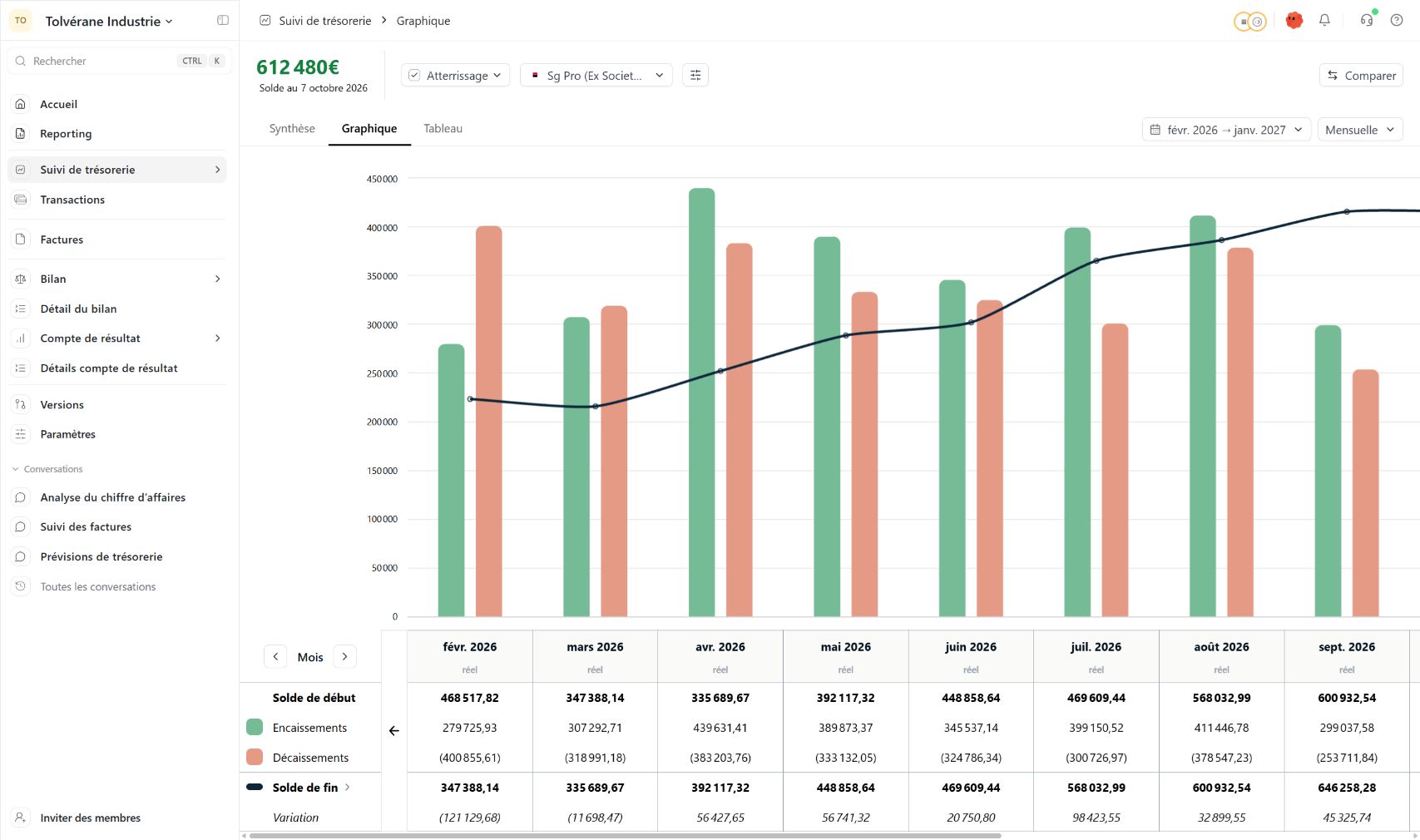The image size is (1420, 840).
Task: Click the Paramètres sliders icon
Action: (21, 434)
